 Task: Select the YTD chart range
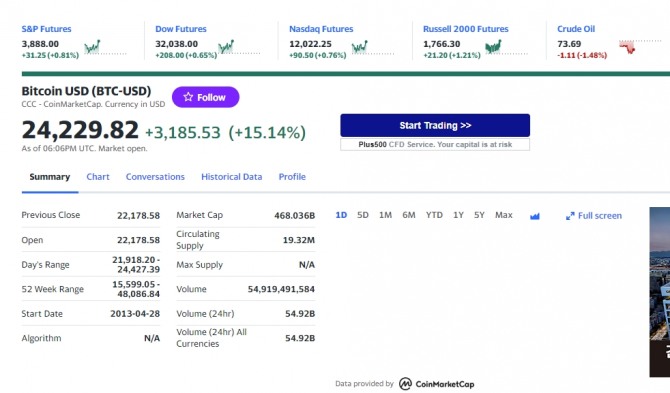tap(434, 215)
